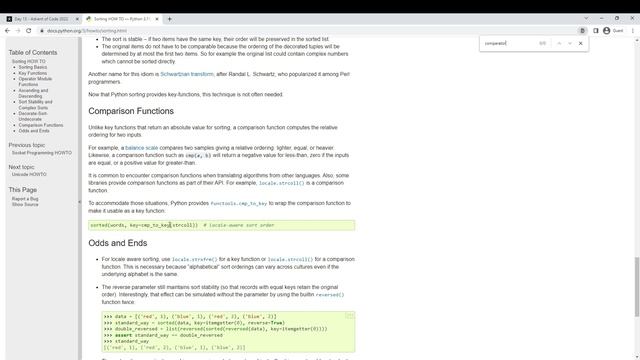Open the tab search chevron

pyautogui.click(x=586, y=18)
